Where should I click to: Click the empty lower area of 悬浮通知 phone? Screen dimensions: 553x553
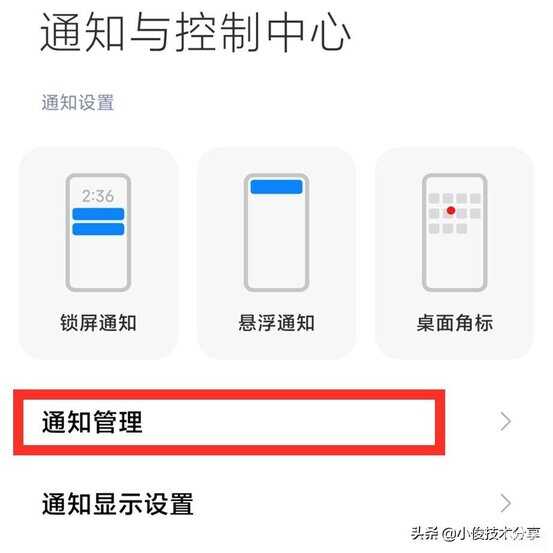point(276,243)
